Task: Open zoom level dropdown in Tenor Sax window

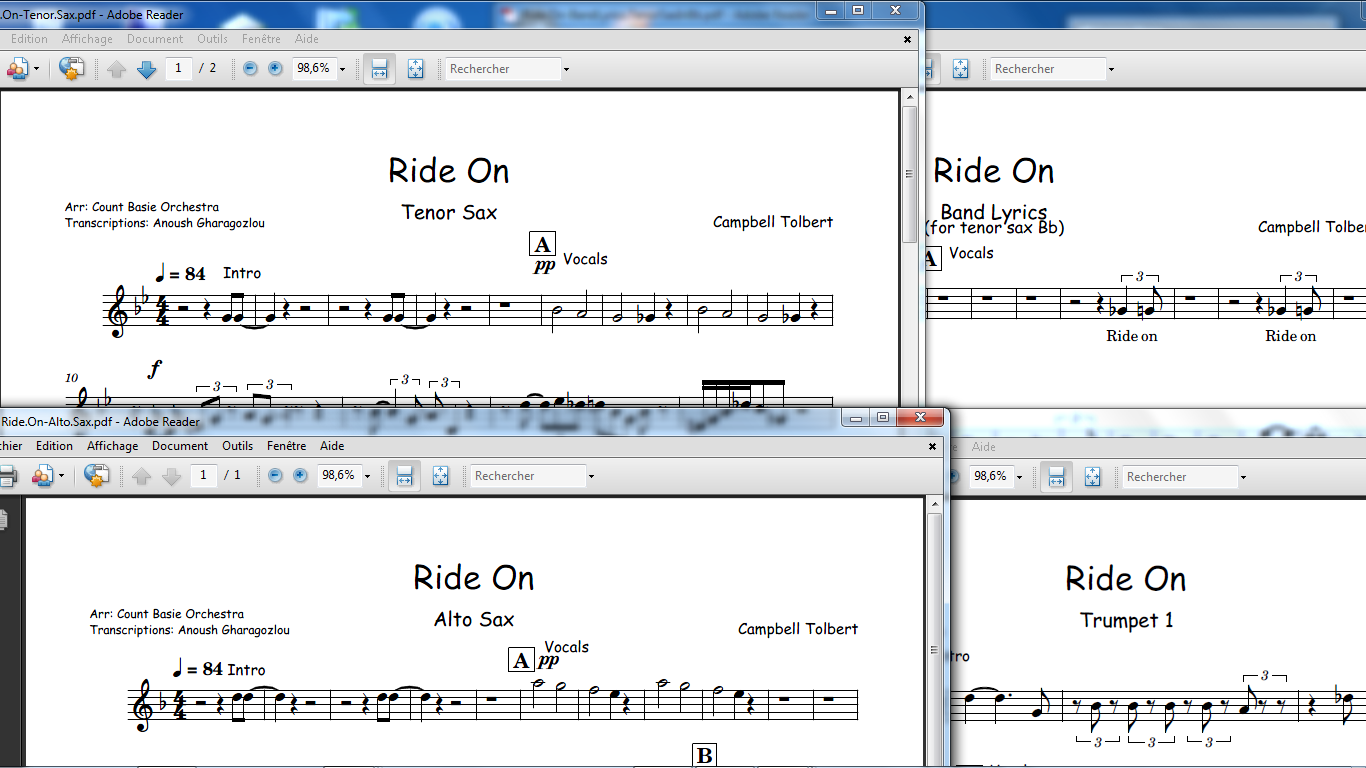Action: tap(342, 69)
